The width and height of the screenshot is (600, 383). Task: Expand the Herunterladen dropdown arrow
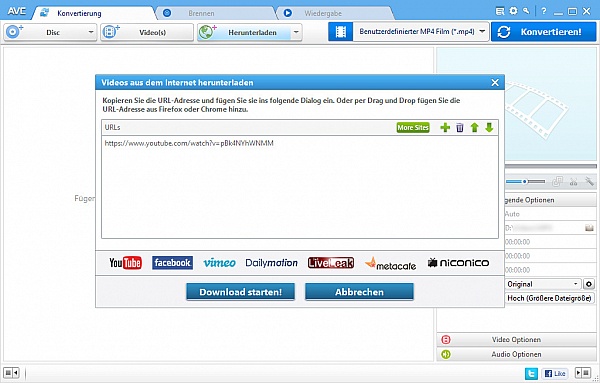296,32
